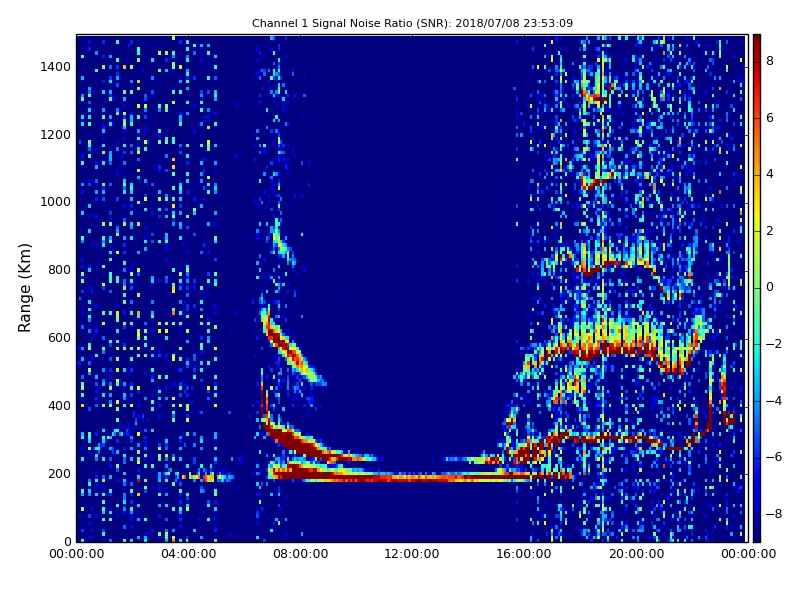Click the 400 tick label on range axis
The image size is (800, 600).
pos(59,406)
